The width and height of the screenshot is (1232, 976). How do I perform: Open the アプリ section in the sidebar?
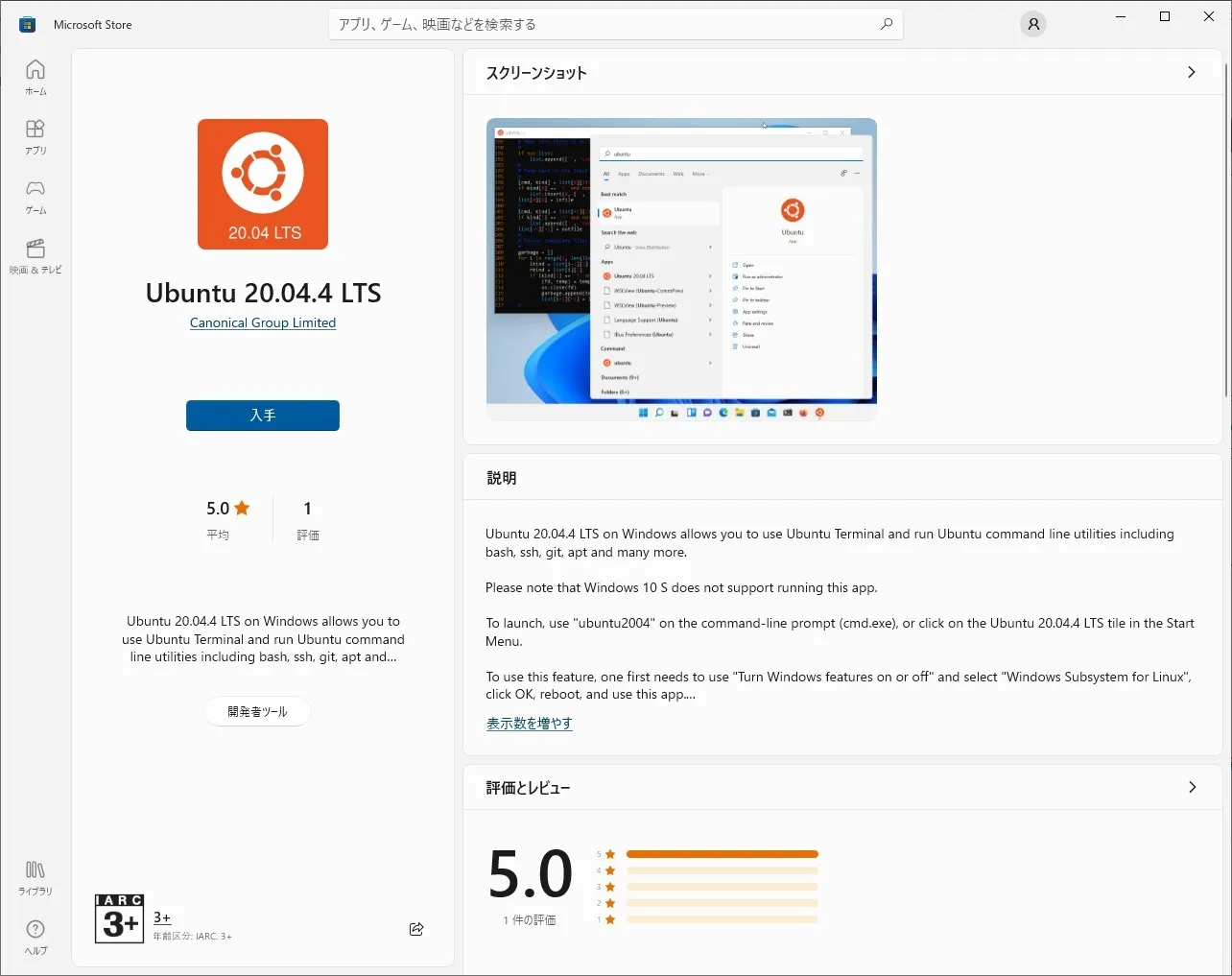(x=36, y=137)
